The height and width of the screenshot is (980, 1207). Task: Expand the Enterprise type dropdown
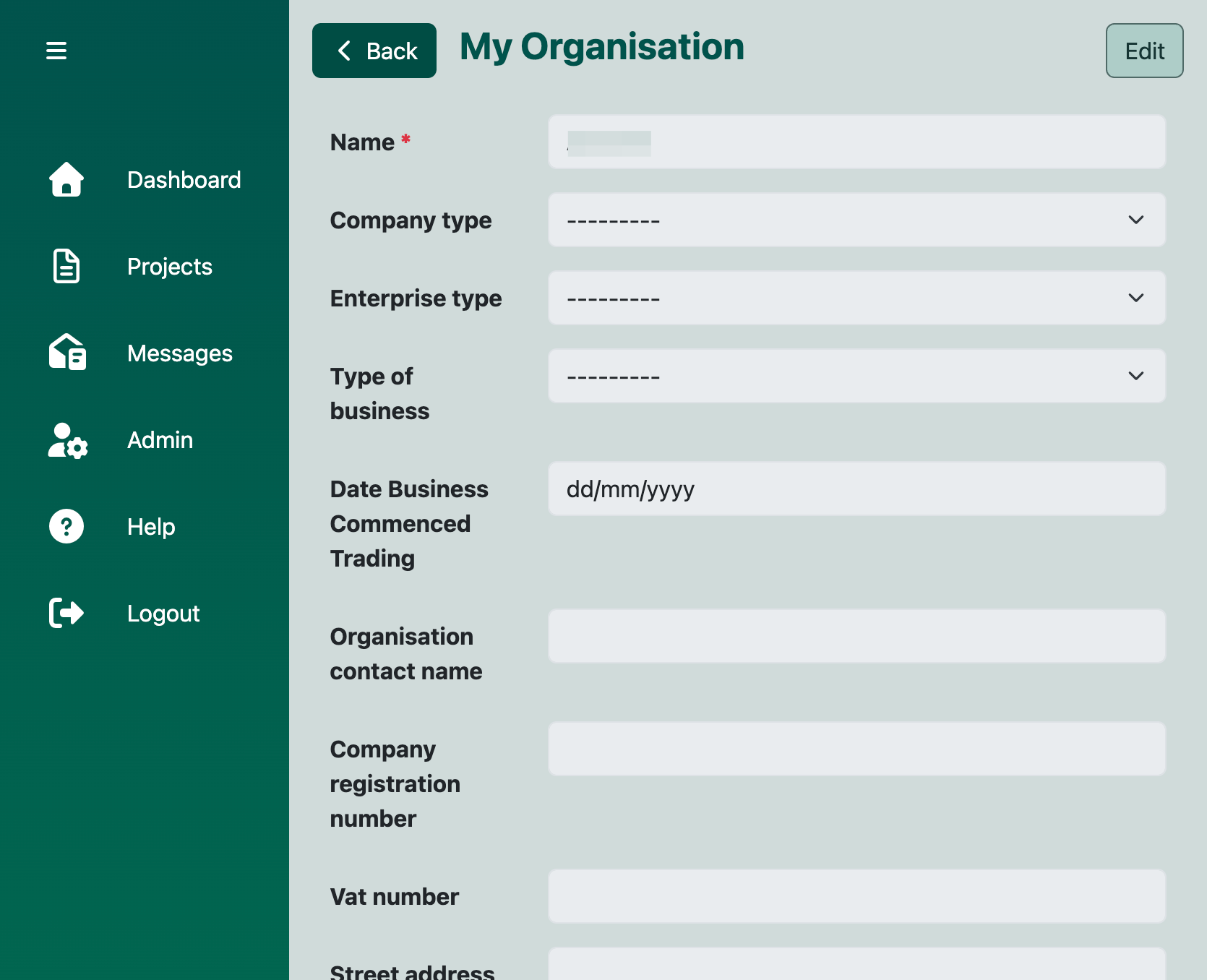pos(856,298)
